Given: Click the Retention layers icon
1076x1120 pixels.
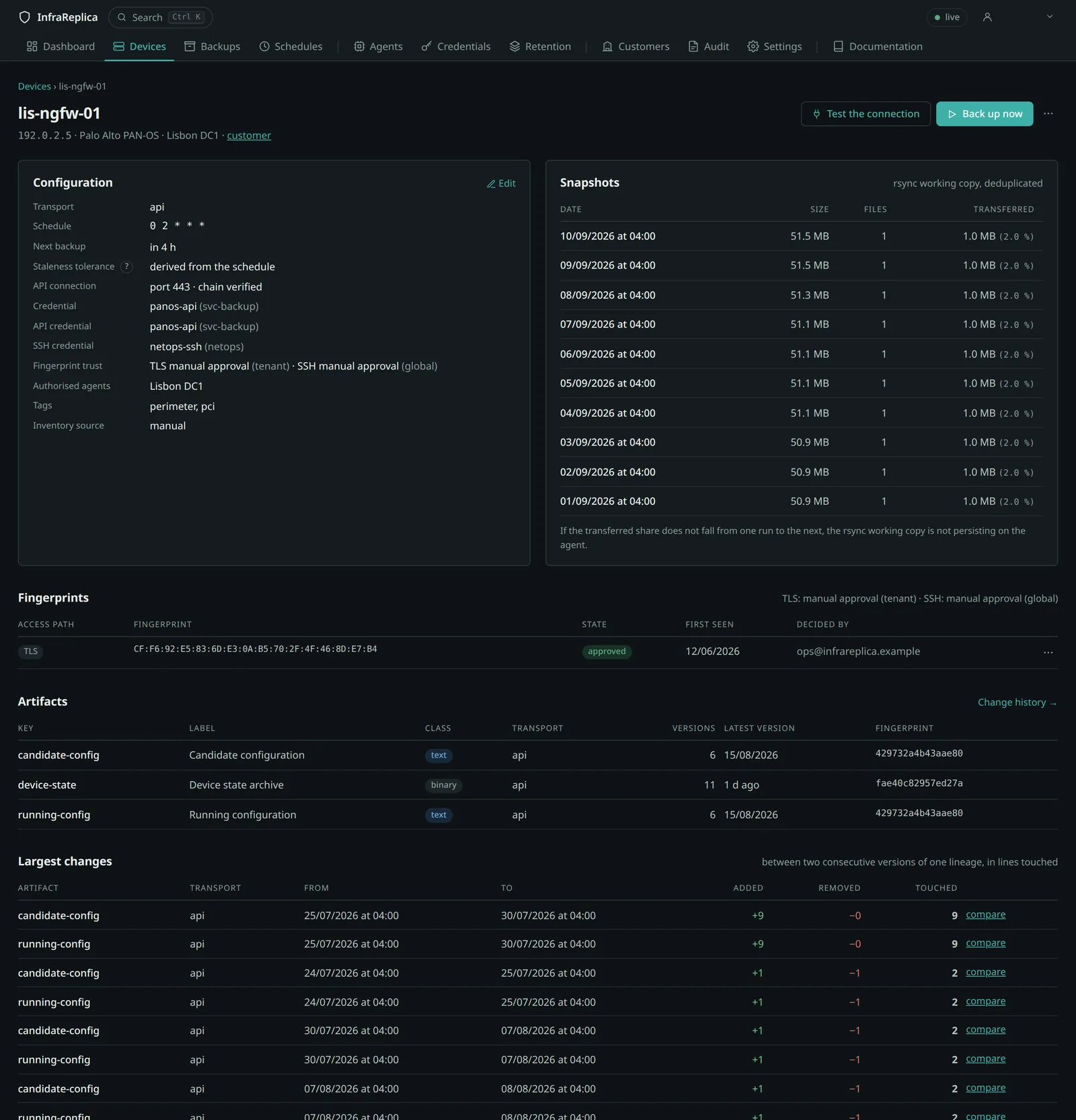Looking at the screenshot, I should [x=514, y=46].
